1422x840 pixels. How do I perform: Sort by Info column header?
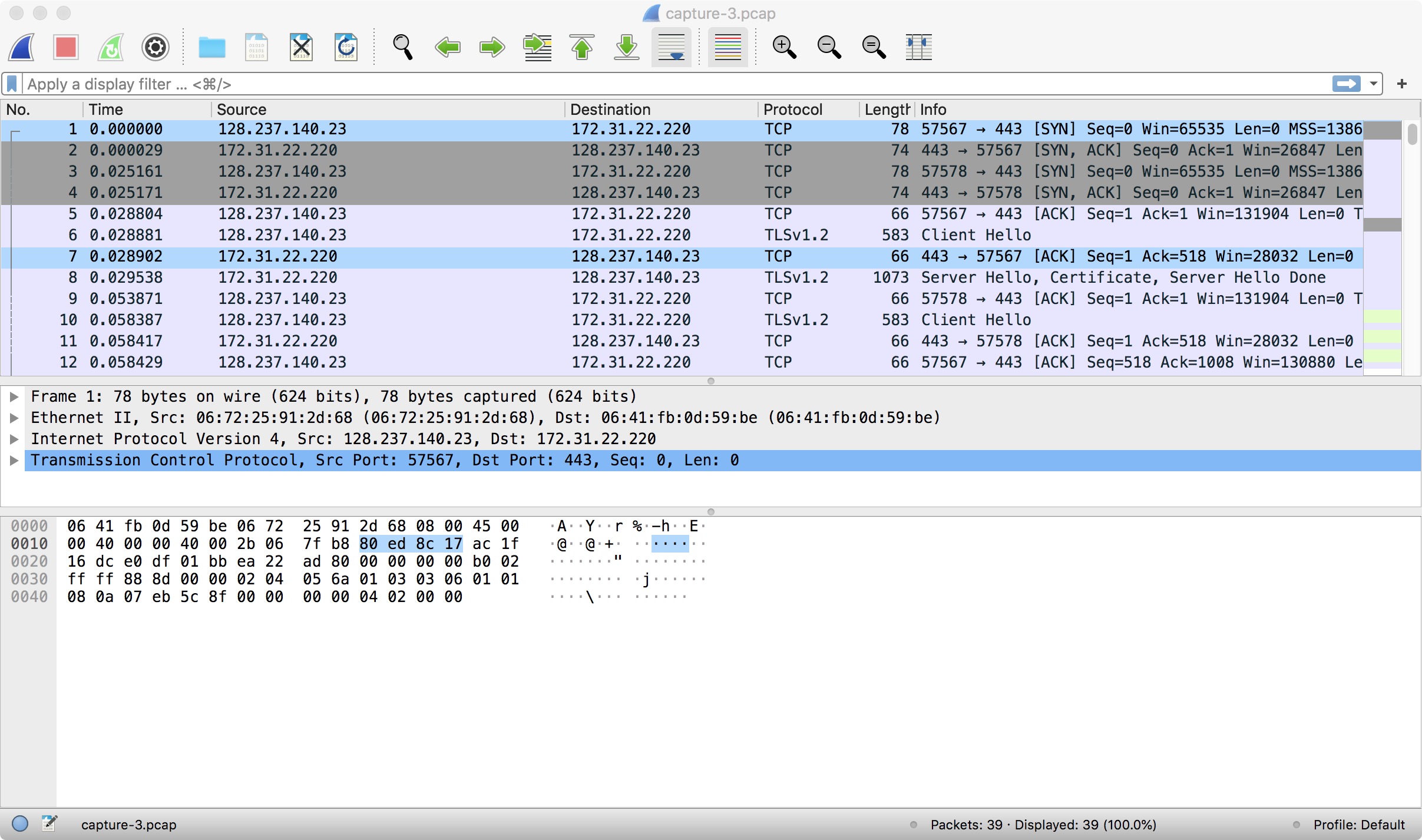(1166, 110)
